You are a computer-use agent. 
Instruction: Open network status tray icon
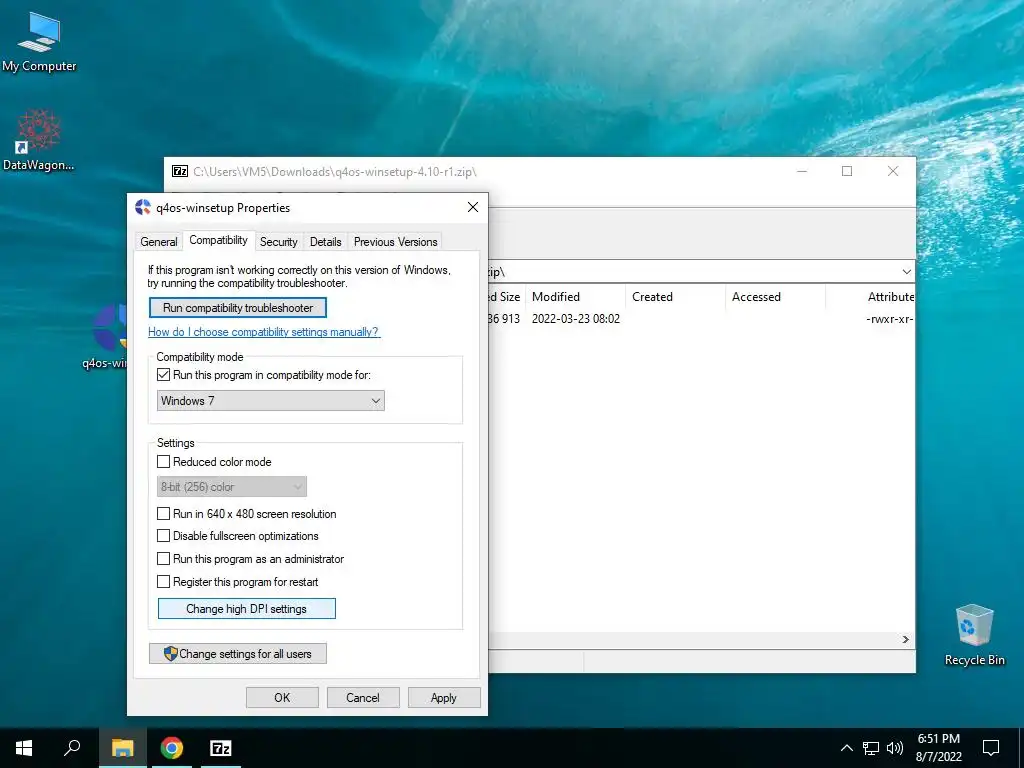click(x=871, y=748)
